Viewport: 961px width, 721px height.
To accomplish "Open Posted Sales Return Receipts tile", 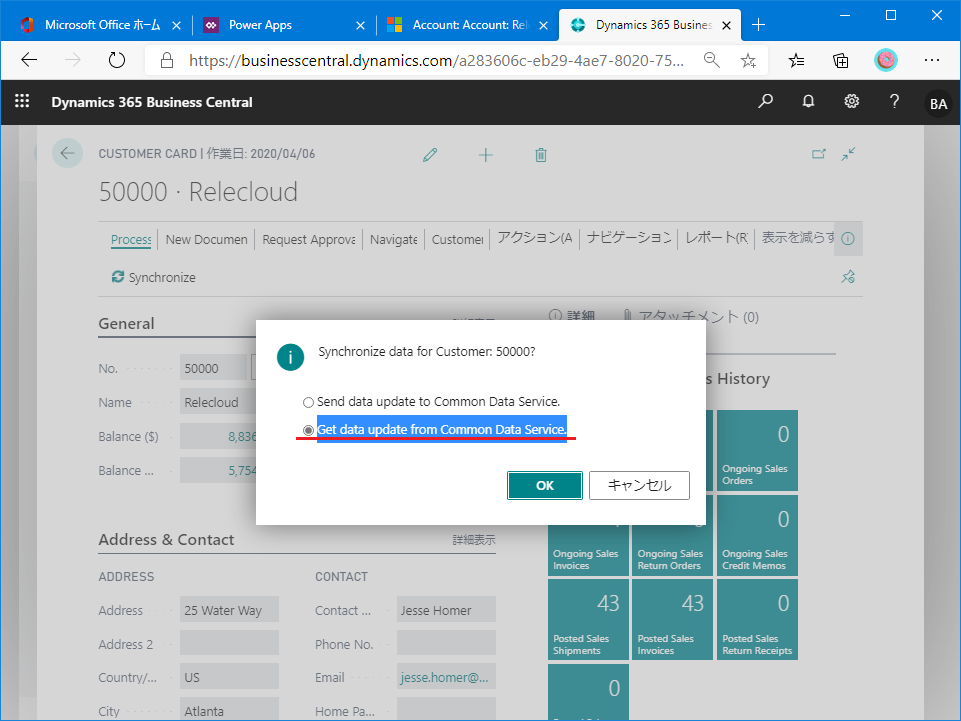I will [757, 620].
